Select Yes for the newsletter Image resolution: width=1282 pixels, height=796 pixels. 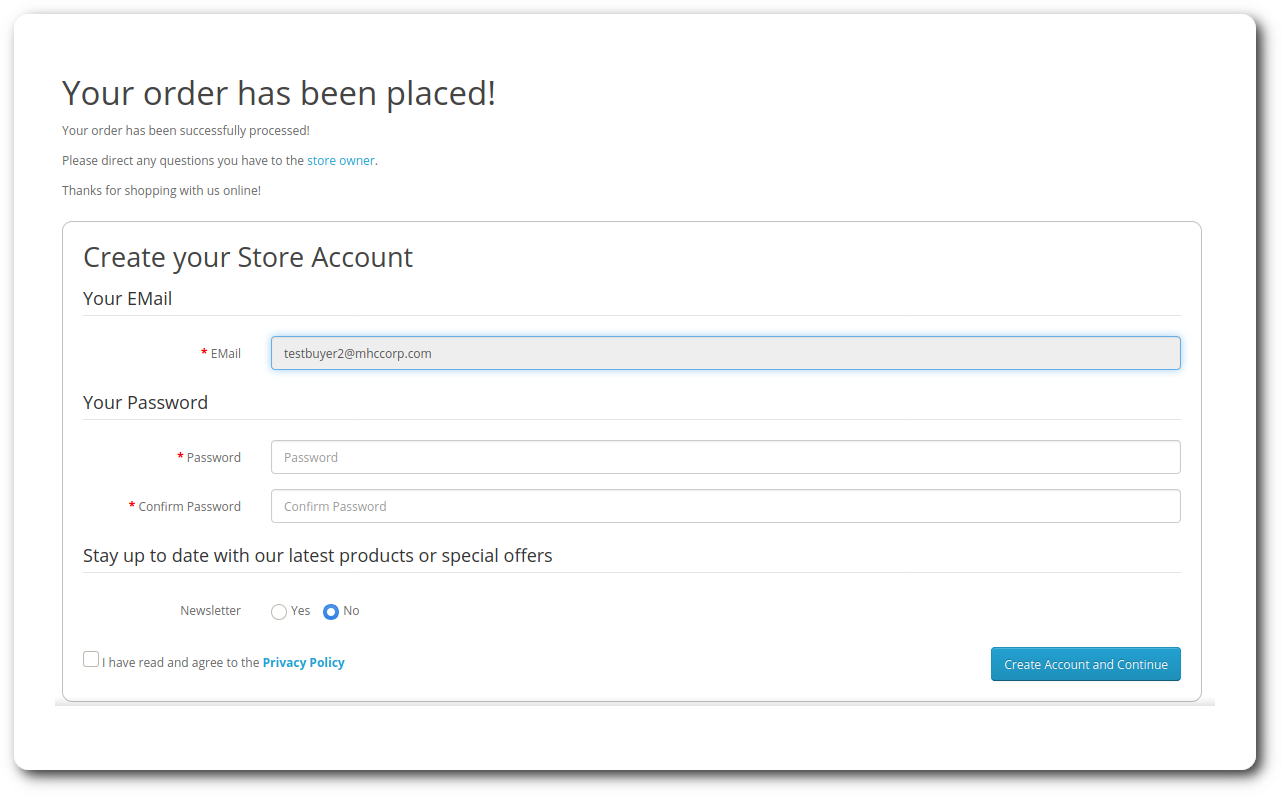click(x=279, y=612)
